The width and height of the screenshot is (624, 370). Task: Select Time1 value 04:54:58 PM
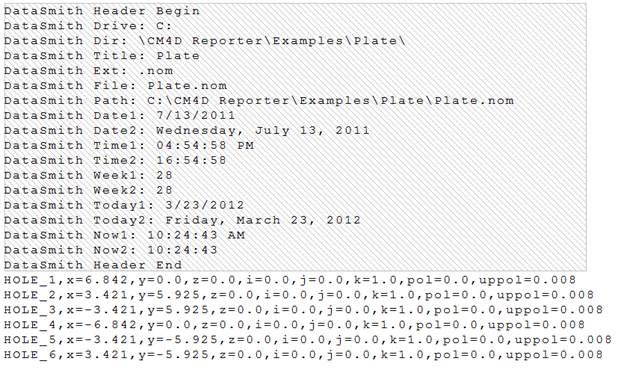(205, 146)
